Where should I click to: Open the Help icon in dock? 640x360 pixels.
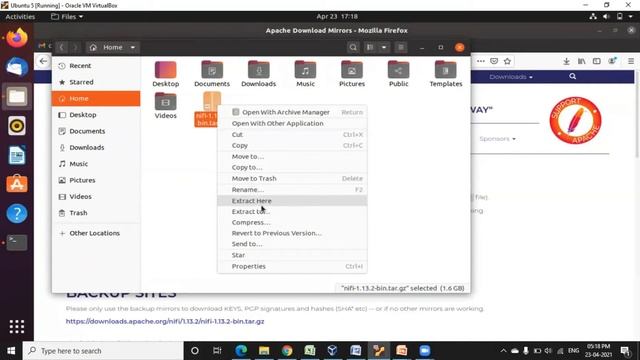click(17, 213)
